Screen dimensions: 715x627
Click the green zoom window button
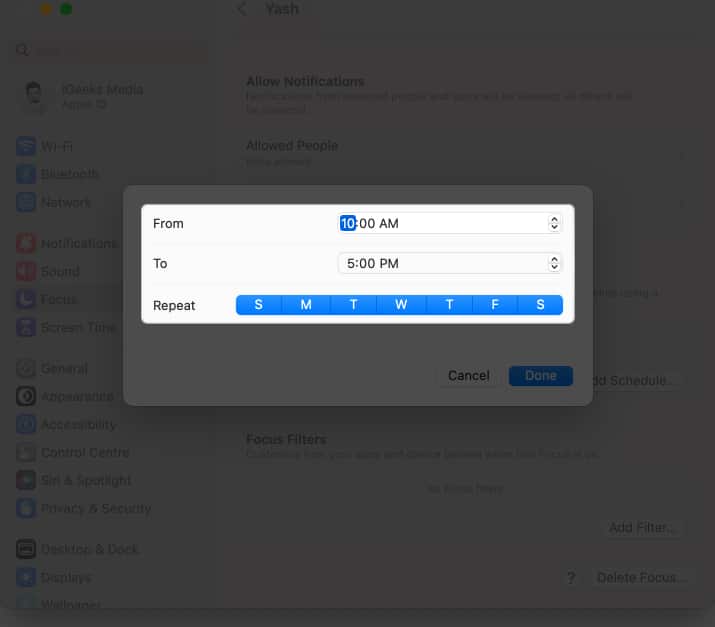[66, 9]
